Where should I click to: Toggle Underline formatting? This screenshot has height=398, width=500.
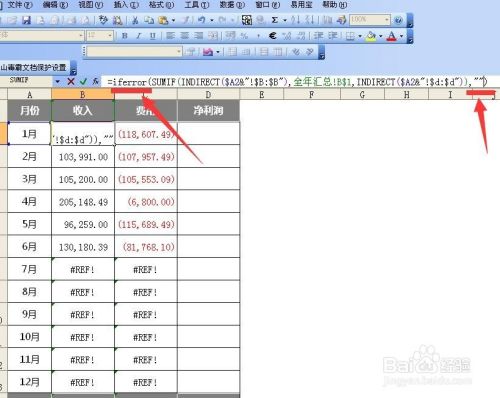click(x=153, y=35)
